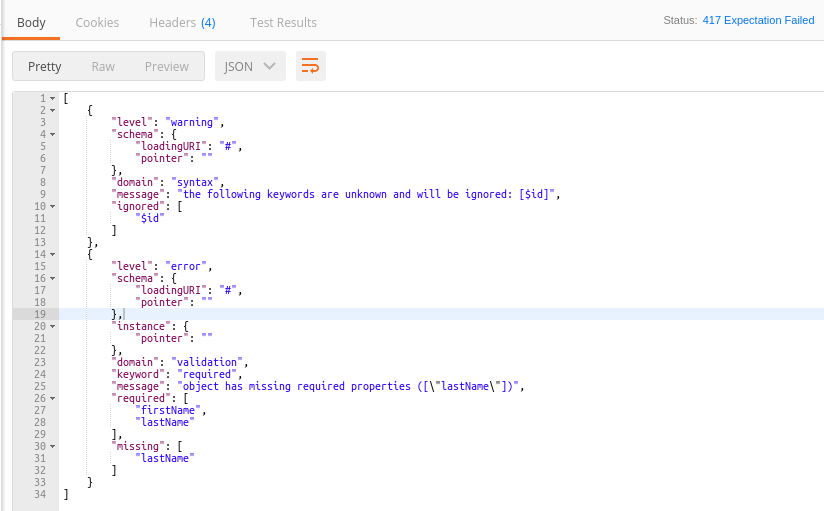Click the "loadingURI" key on line 5
This screenshot has height=511, width=824.
click(171, 146)
